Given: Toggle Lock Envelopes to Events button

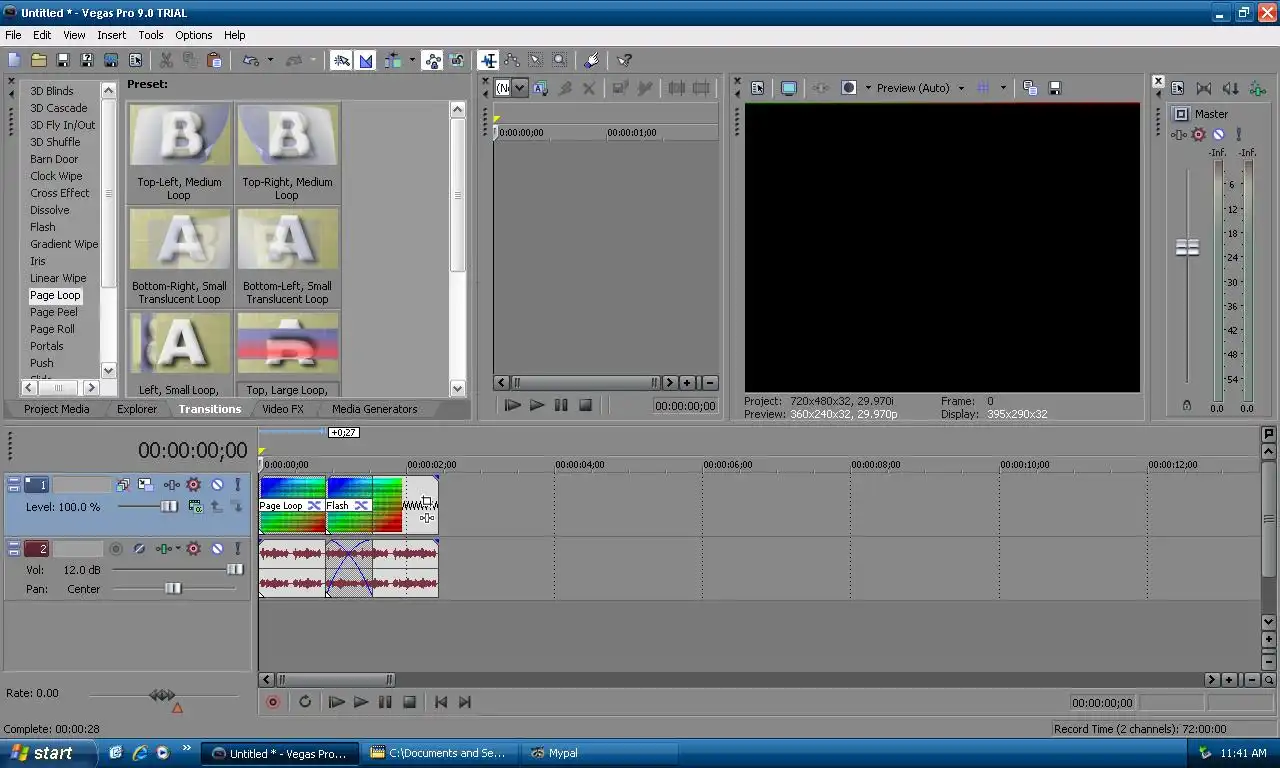Looking at the screenshot, I should [x=432, y=61].
